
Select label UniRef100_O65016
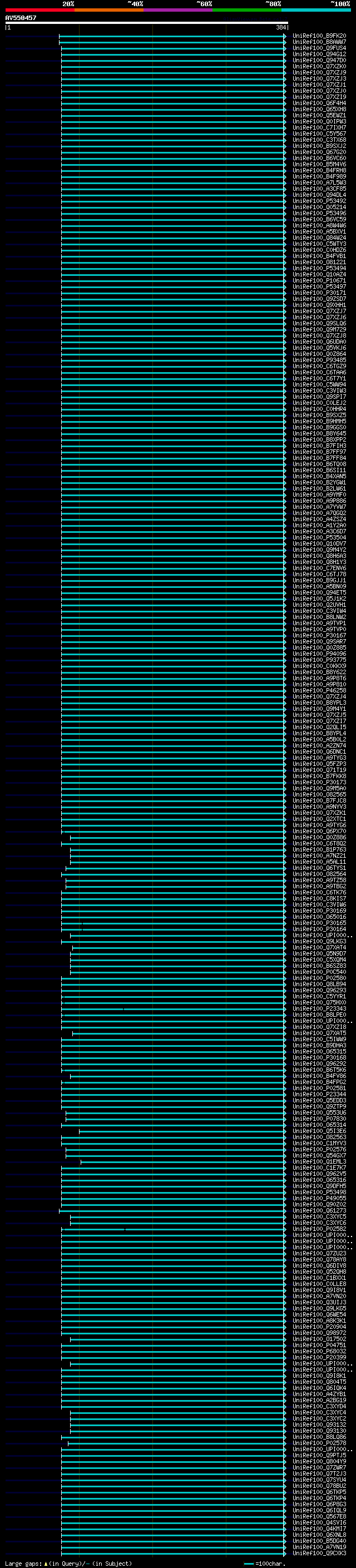coord(319,917)
